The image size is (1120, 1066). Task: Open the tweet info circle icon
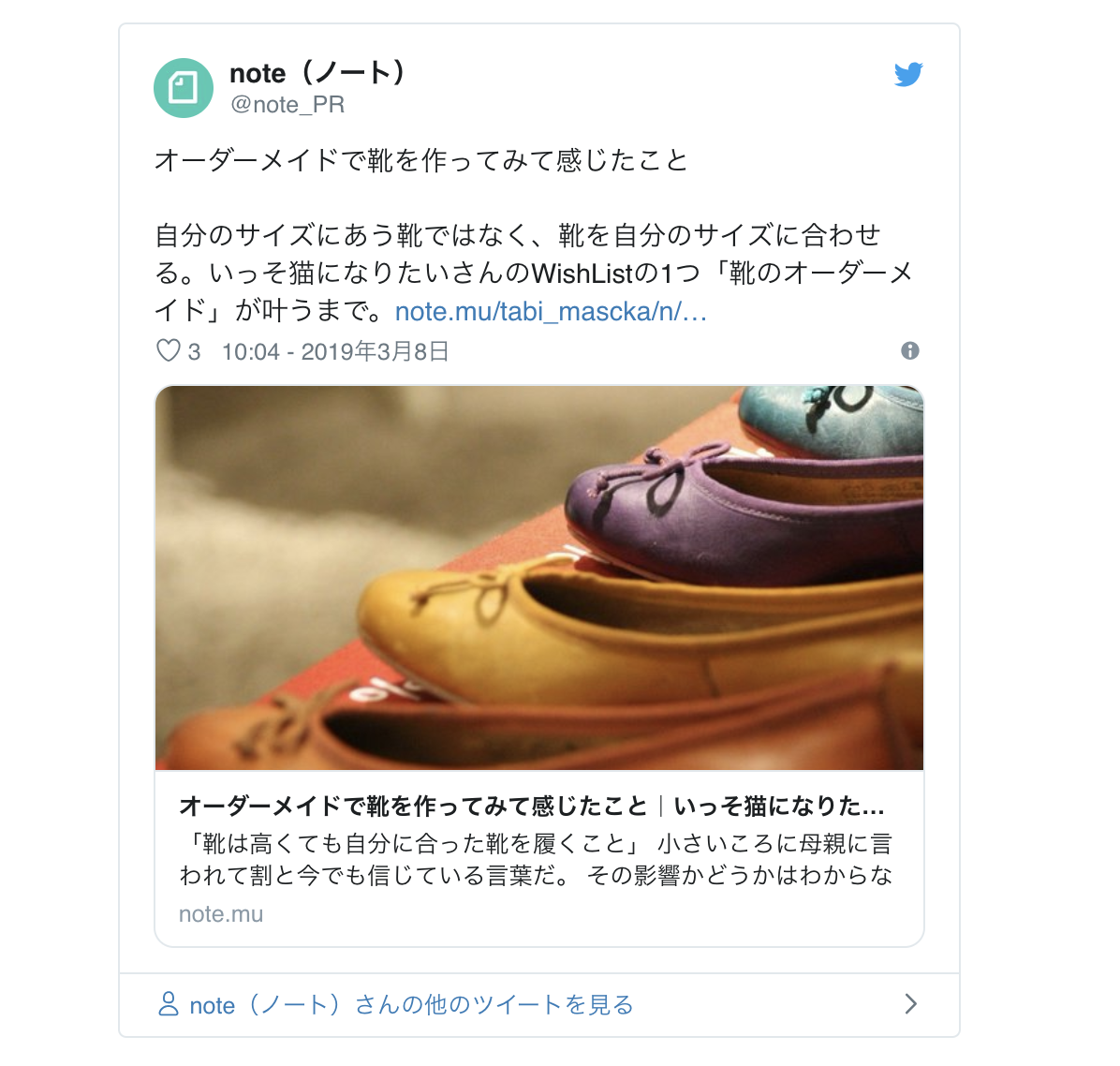coord(909,351)
